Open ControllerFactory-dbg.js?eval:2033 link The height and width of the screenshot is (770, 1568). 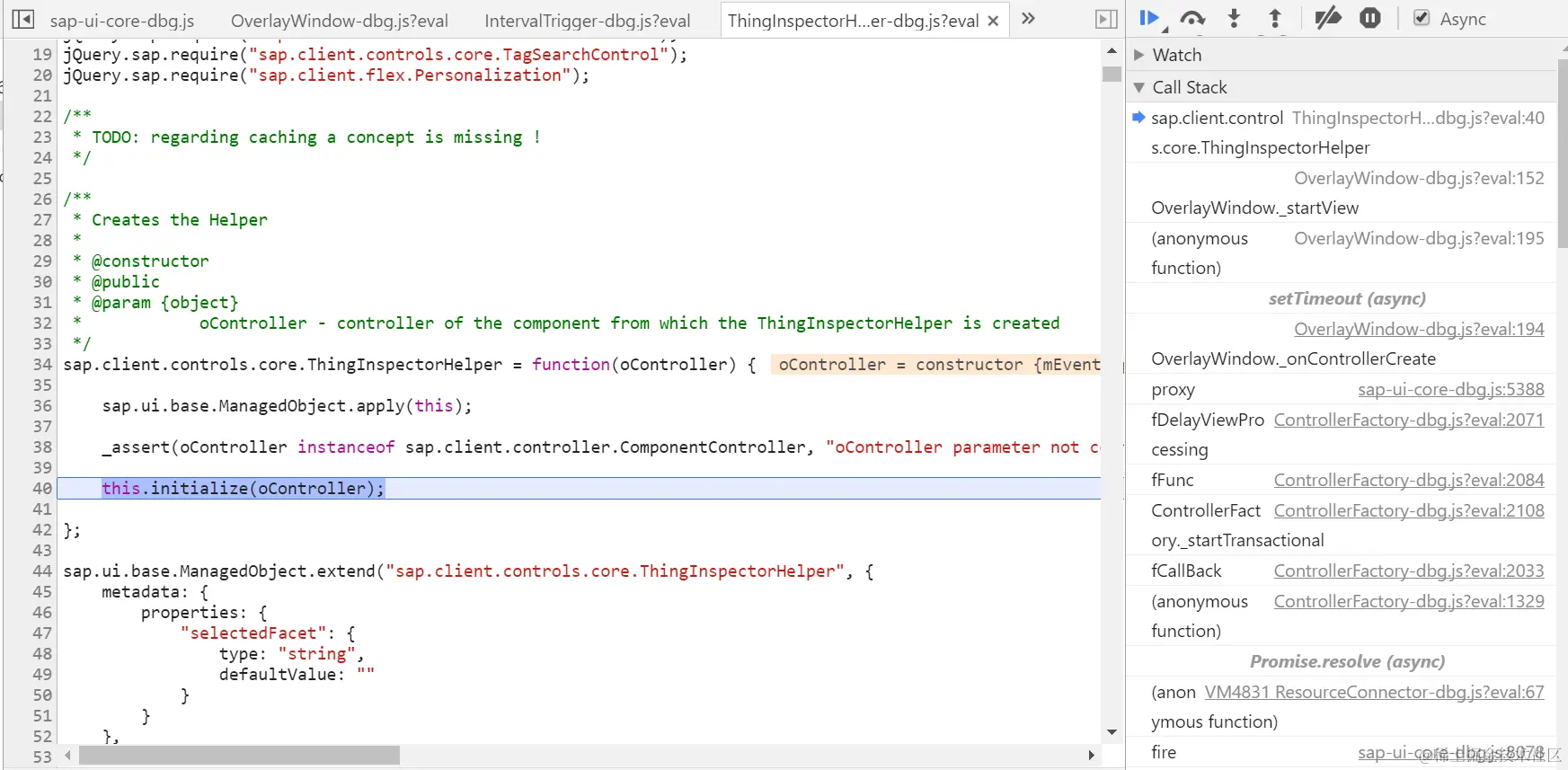[x=1409, y=571]
